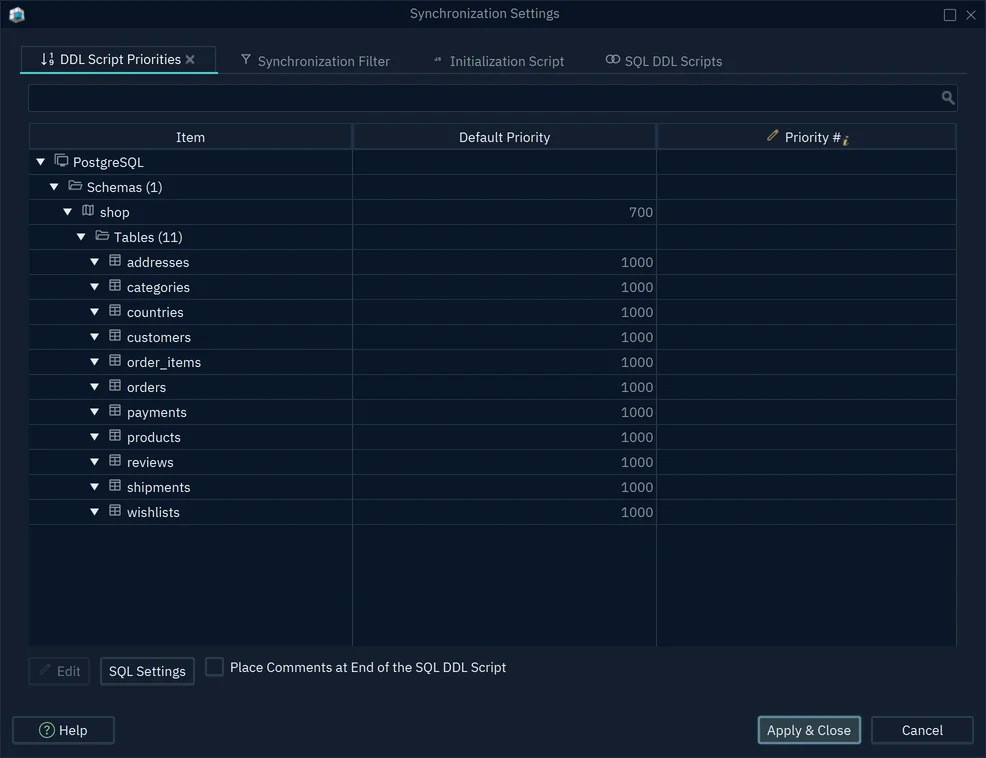Click the application logo icon in title bar
The image size is (986, 758).
[x=17, y=14]
